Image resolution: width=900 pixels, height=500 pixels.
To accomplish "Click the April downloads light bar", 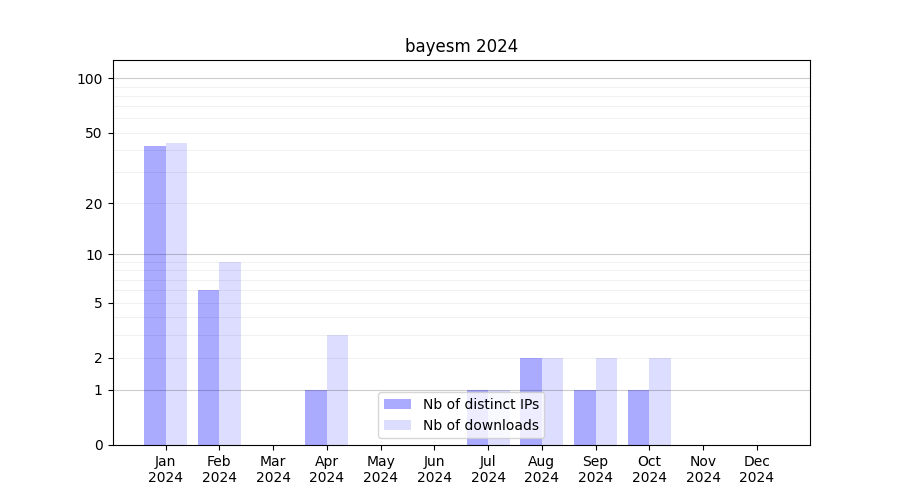I will pos(337,390).
